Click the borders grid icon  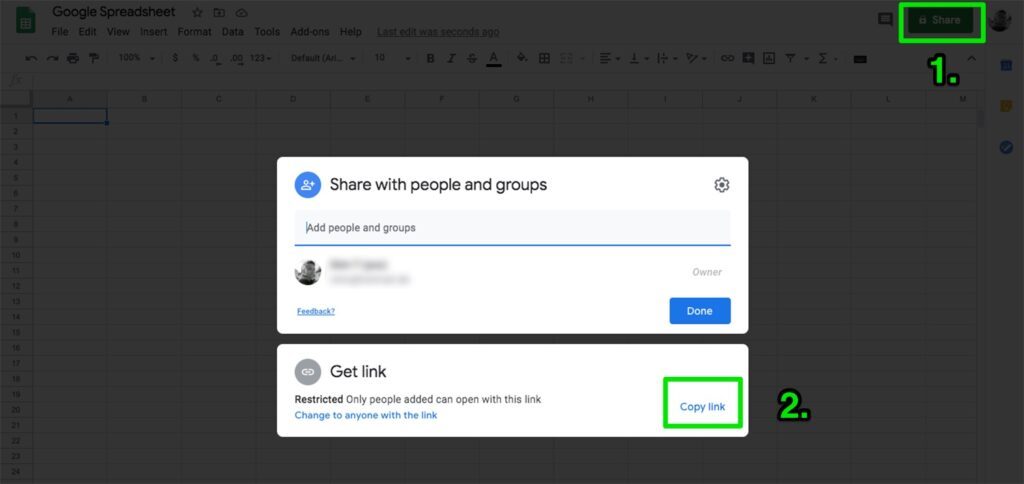click(544, 58)
